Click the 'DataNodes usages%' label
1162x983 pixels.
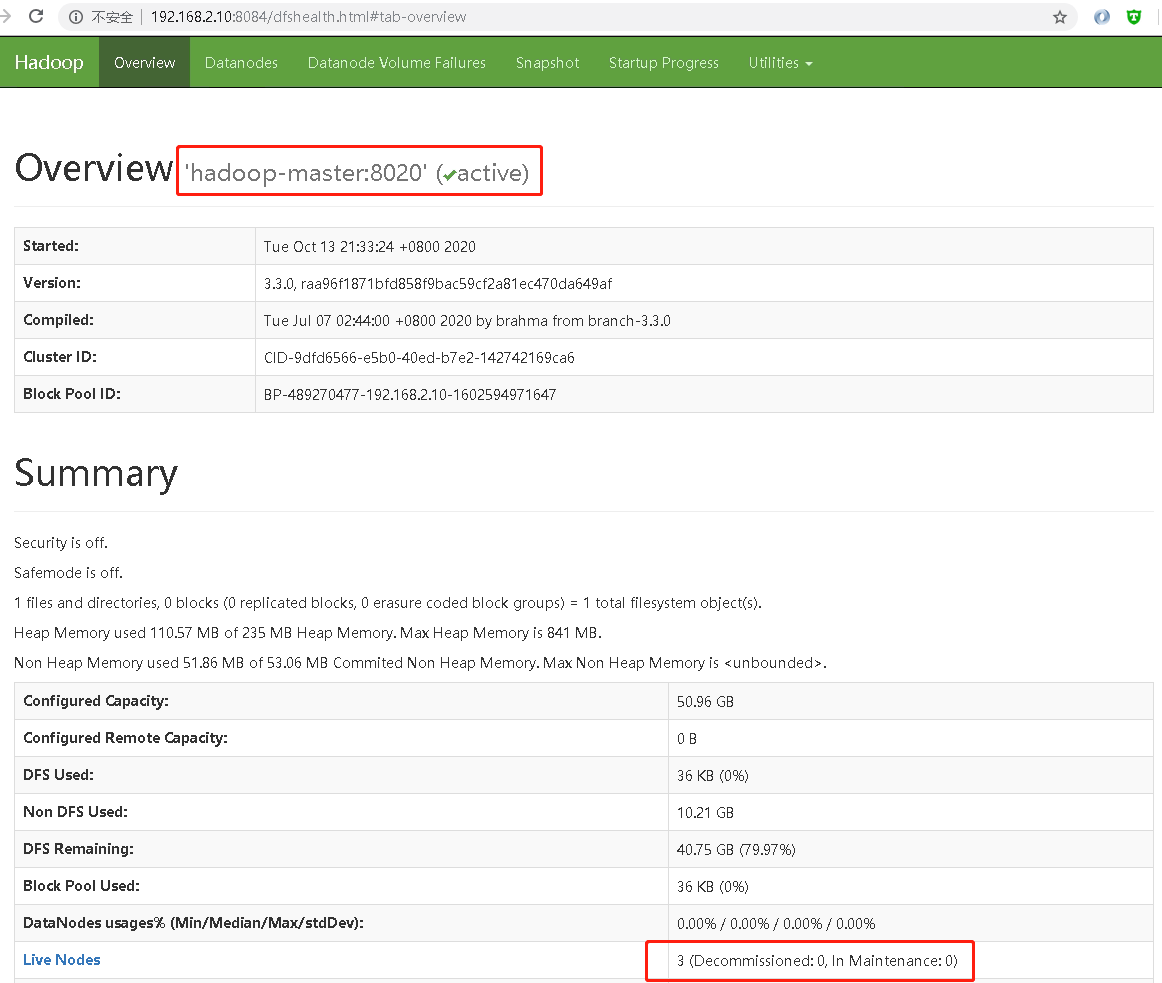click(x=193, y=923)
